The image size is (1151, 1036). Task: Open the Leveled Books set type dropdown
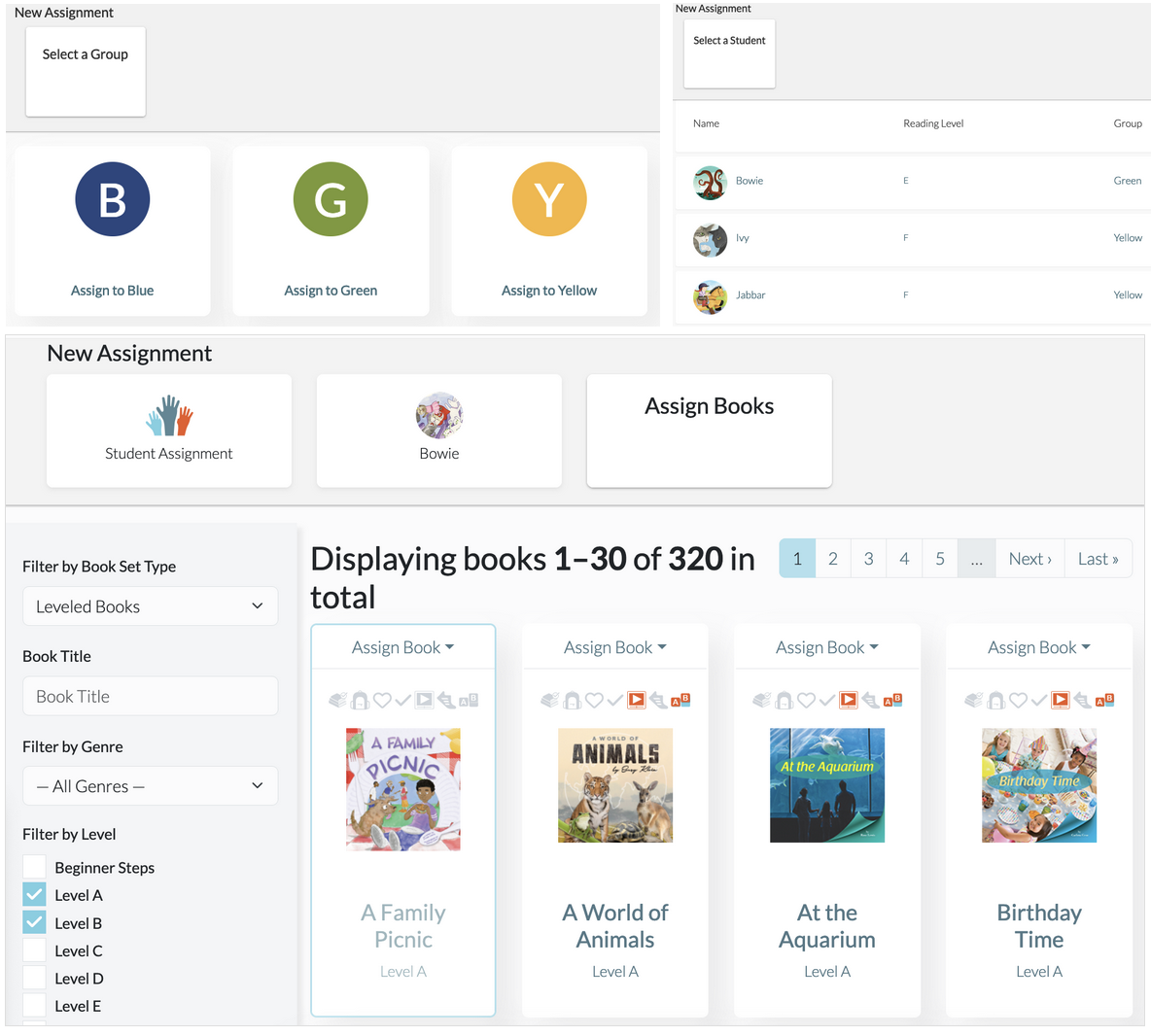[x=150, y=606]
